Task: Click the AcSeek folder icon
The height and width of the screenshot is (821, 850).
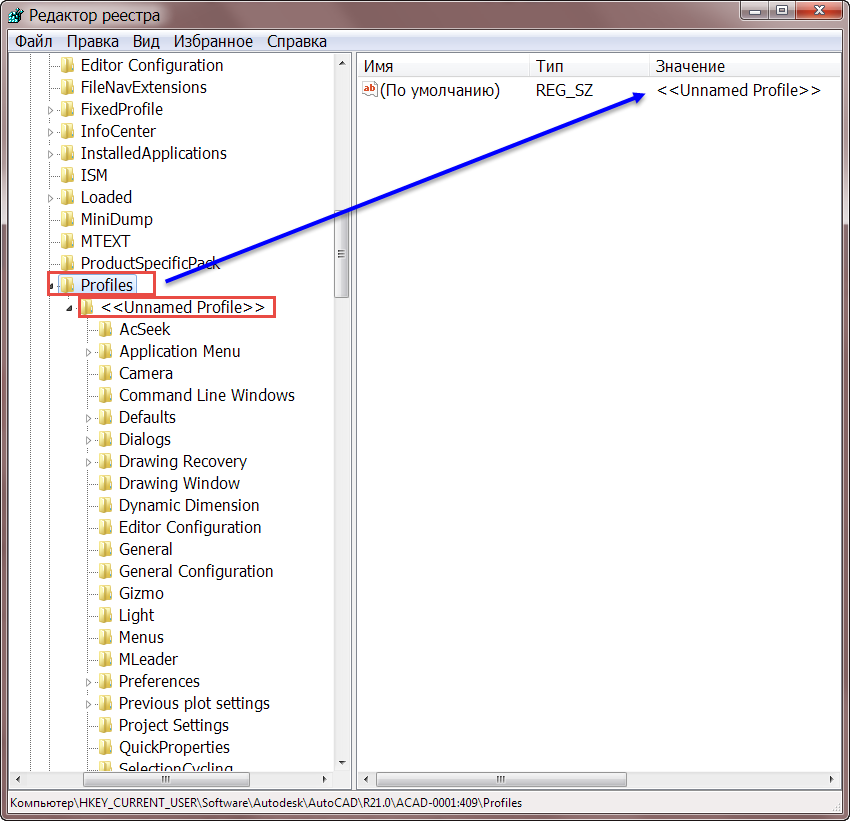Action: [106, 329]
